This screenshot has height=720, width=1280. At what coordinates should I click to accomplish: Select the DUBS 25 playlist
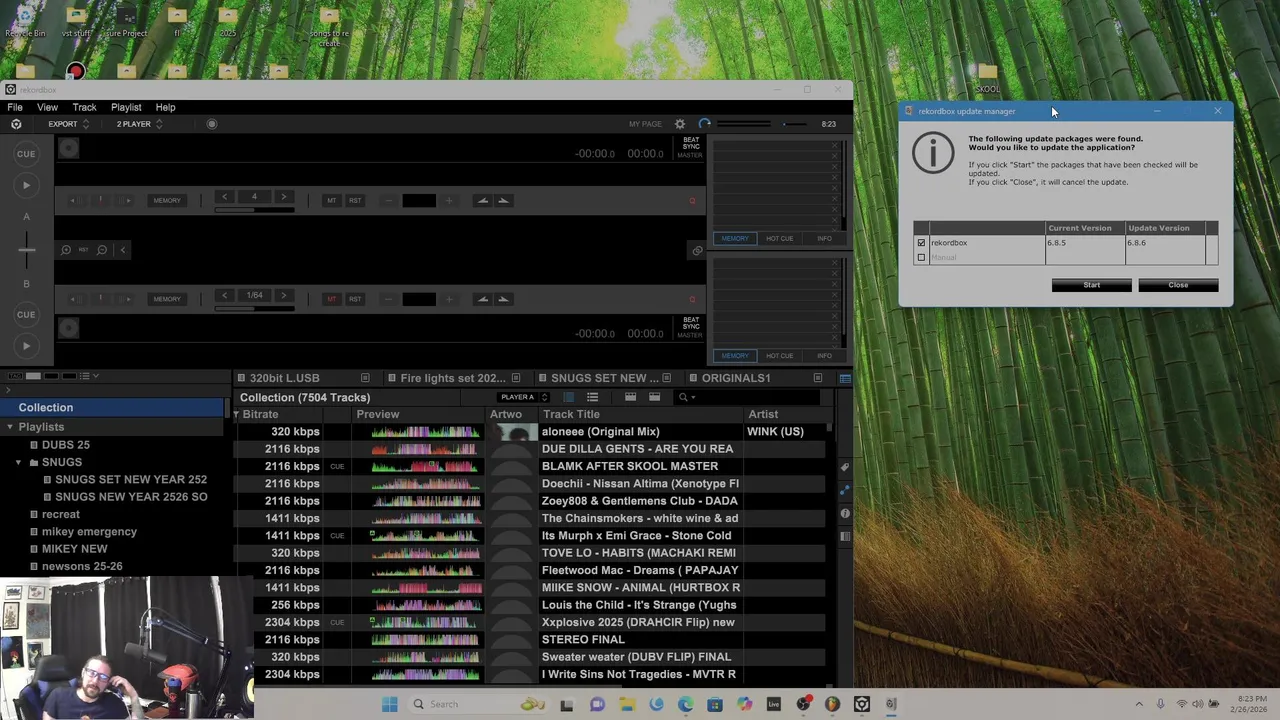(x=65, y=445)
